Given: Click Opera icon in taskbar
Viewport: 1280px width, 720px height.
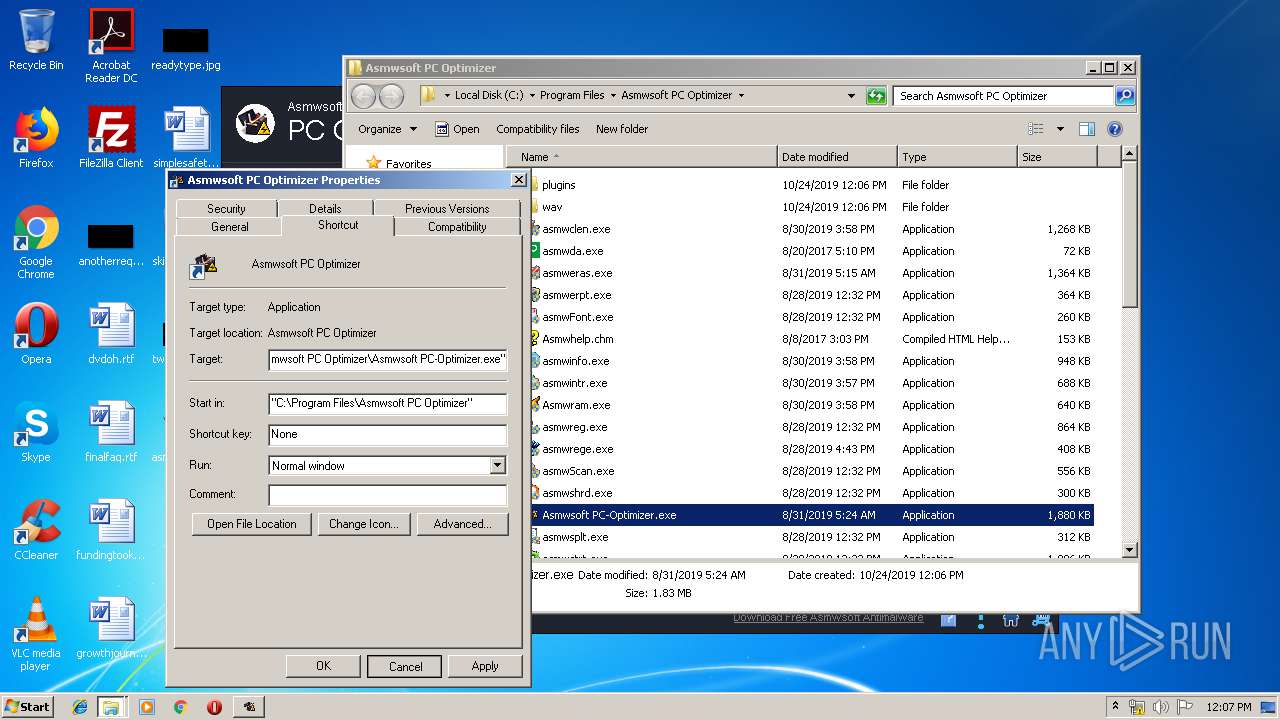Looking at the screenshot, I should click(214, 707).
